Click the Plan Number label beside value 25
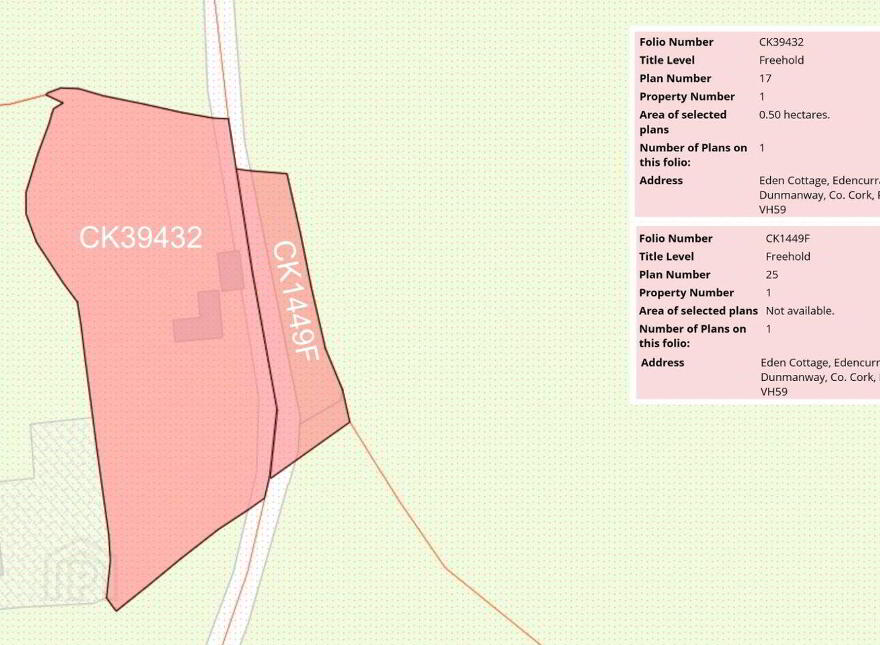The width and height of the screenshot is (880, 645). coord(675,275)
